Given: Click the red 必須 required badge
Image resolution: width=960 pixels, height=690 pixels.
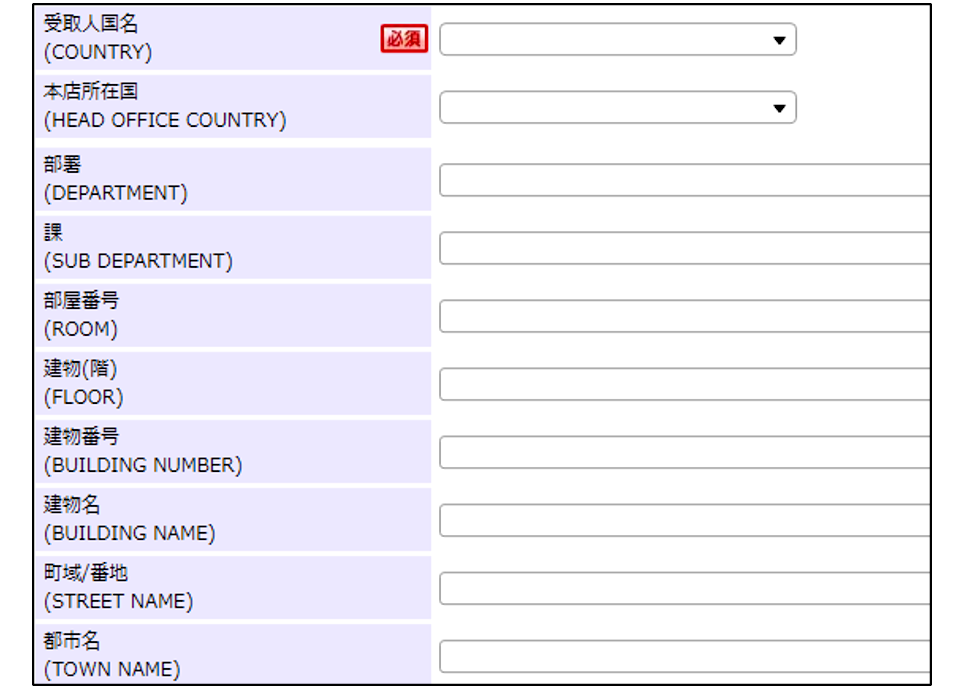Looking at the screenshot, I should pos(404,39).
